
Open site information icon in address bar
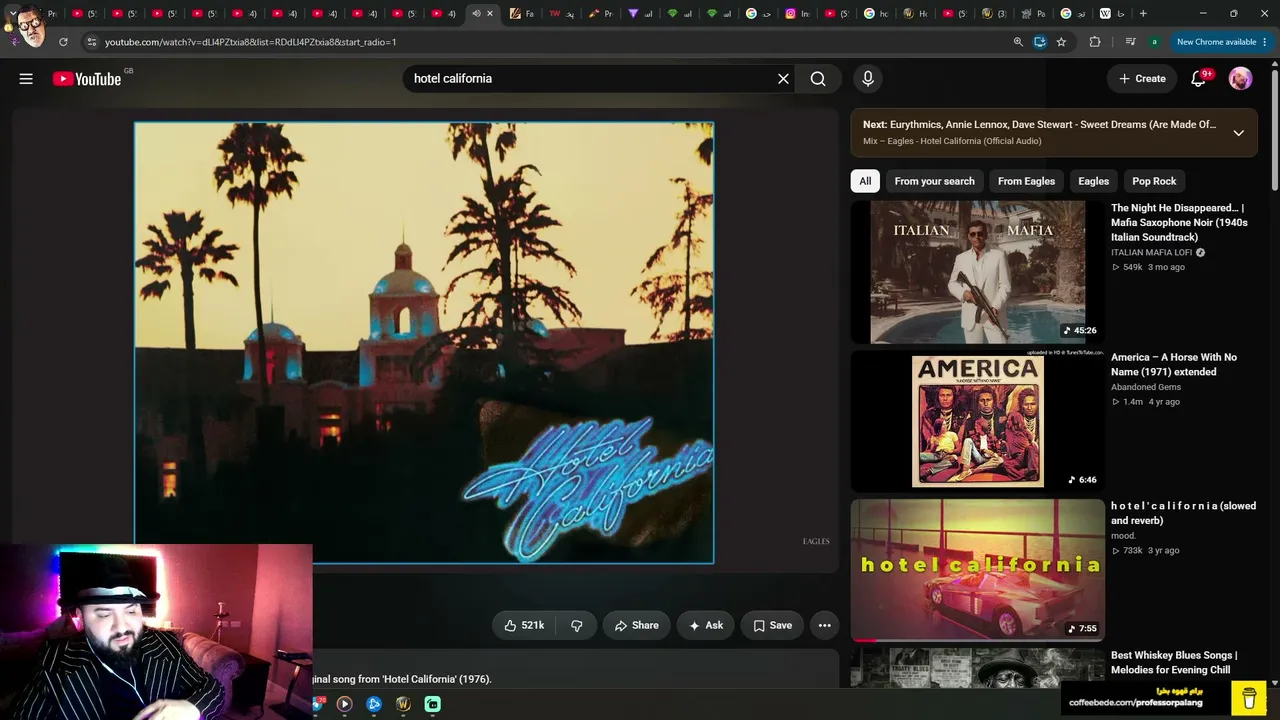pyautogui.click(x=91, y=42)
